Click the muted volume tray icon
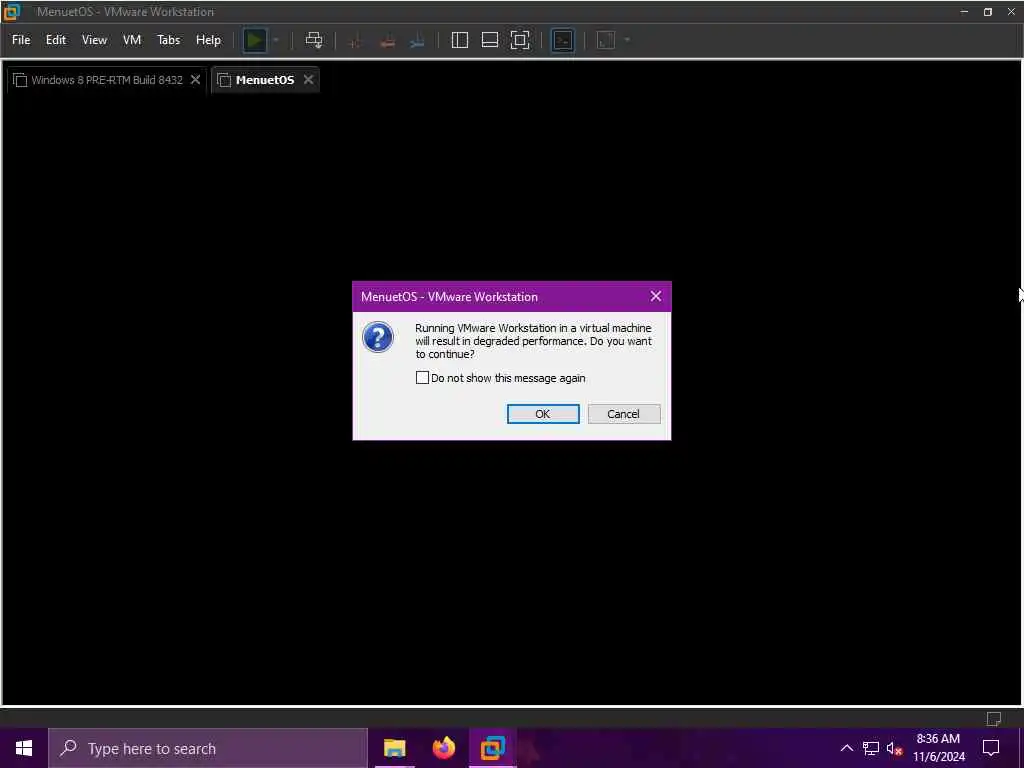Viewport: 1024px width, 768px height. 894,749
